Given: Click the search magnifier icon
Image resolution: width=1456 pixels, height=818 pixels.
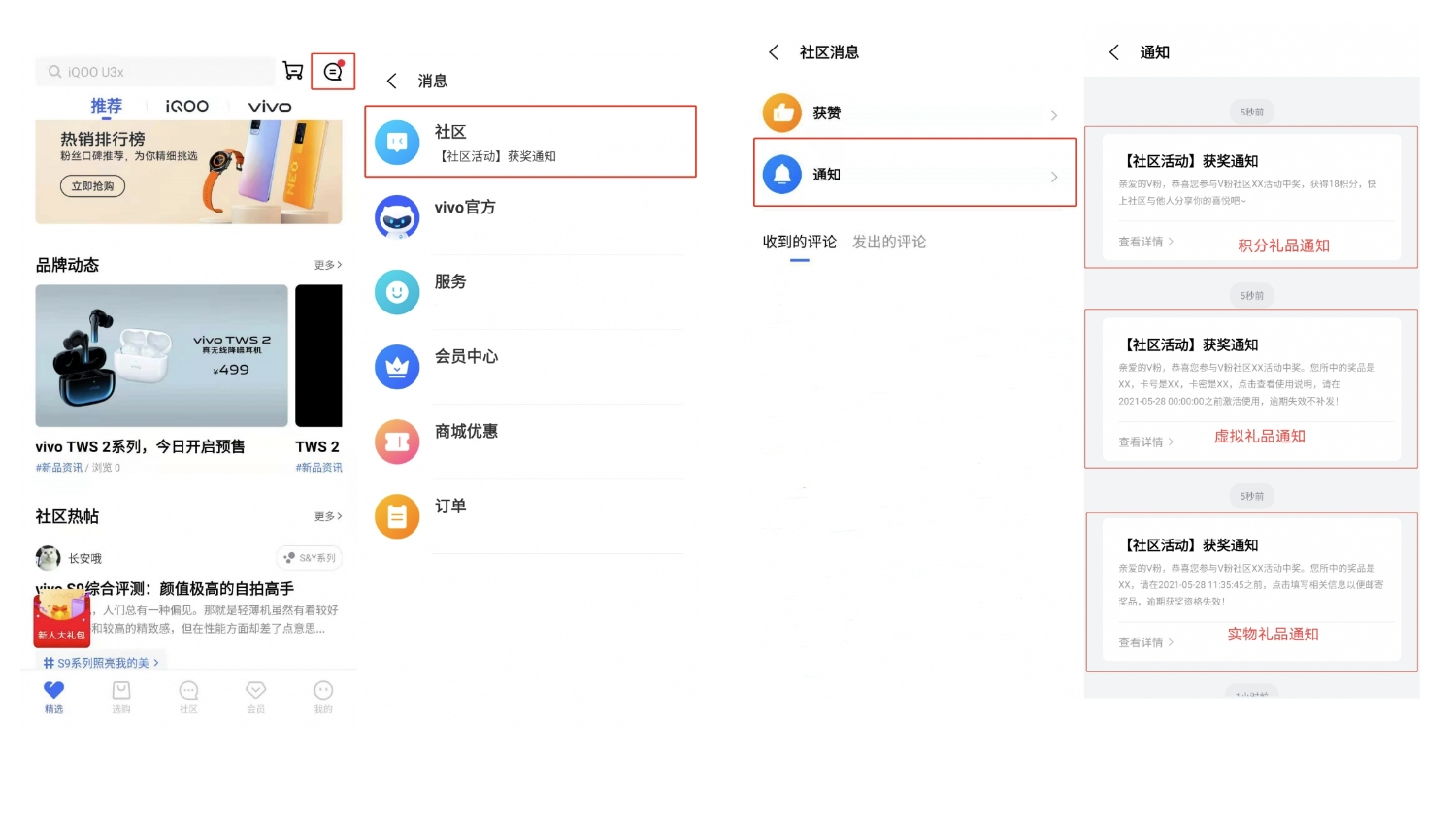Looking at the screenshot, I should coord(54,72).
